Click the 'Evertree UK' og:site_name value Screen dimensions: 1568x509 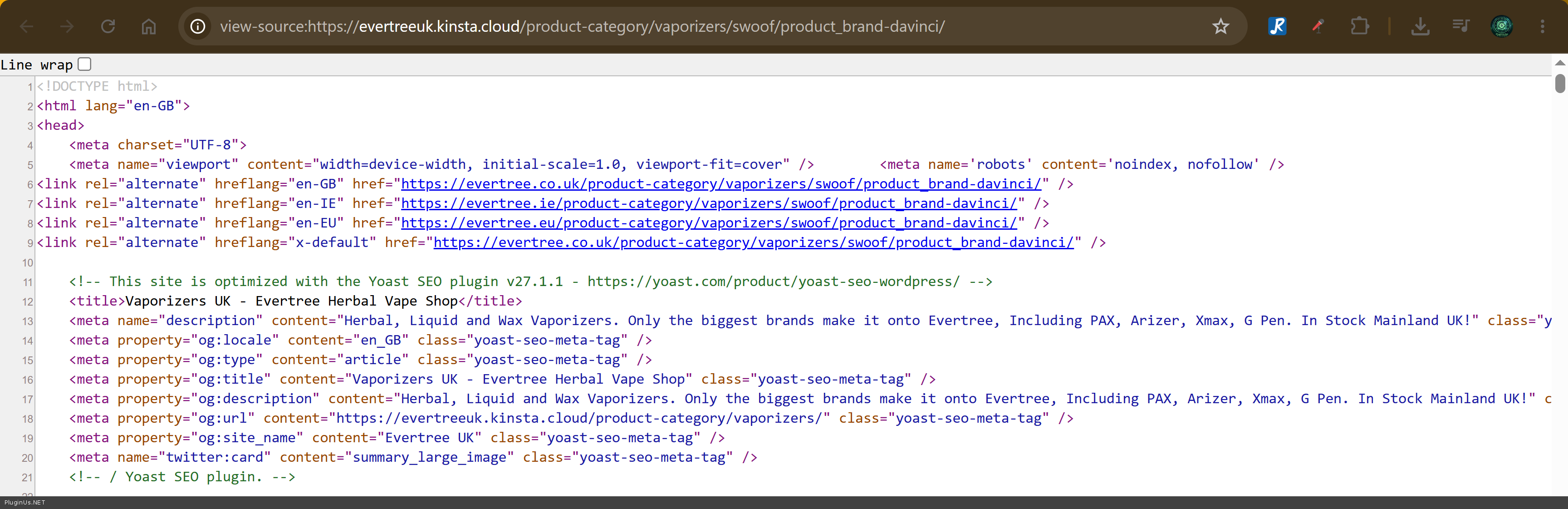click(429, 438)
